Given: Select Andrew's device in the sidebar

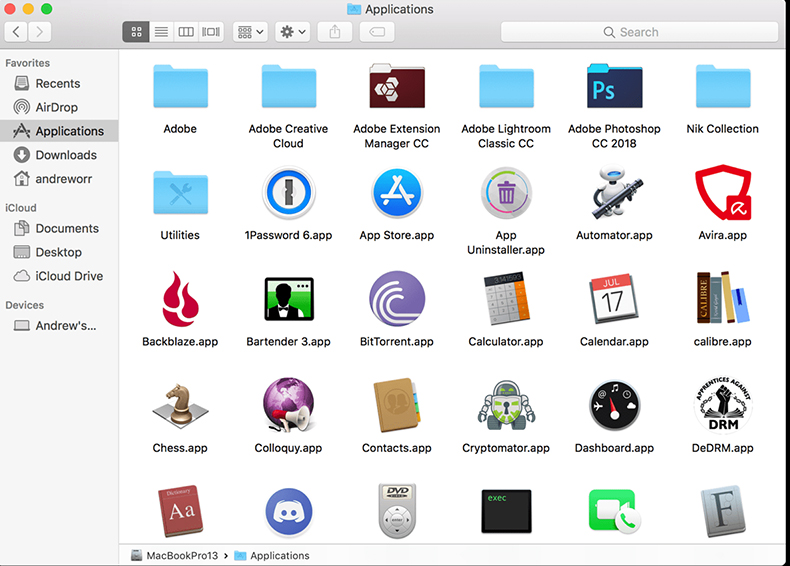Looking at the screenshot, I should pos(59,326).
